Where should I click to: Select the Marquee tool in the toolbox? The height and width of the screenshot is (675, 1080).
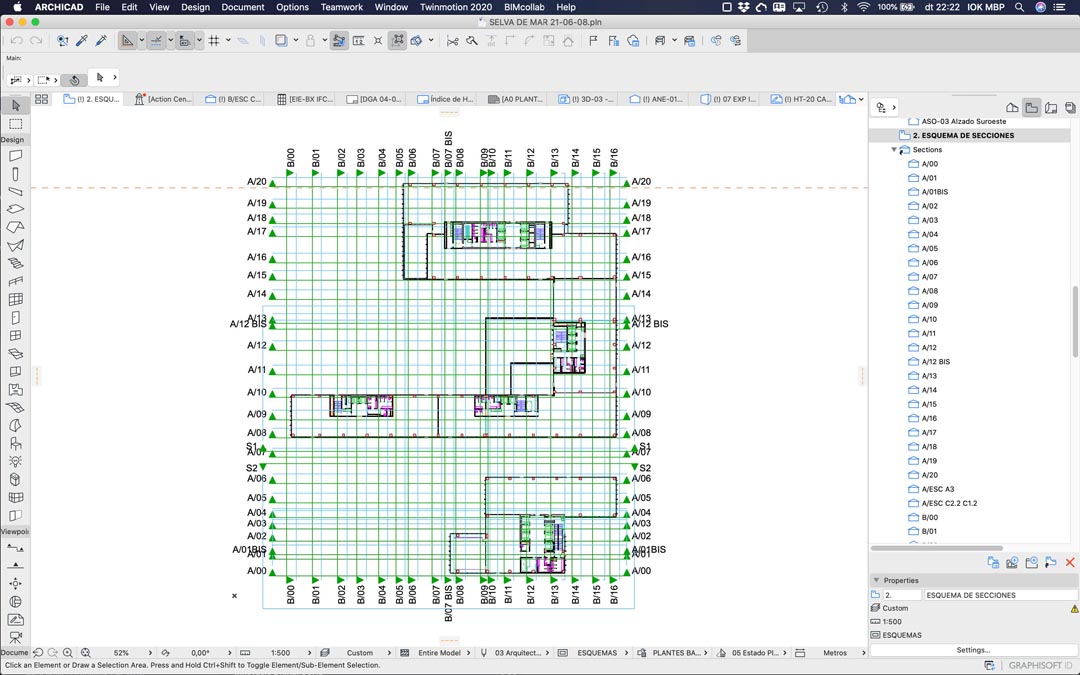15,124
